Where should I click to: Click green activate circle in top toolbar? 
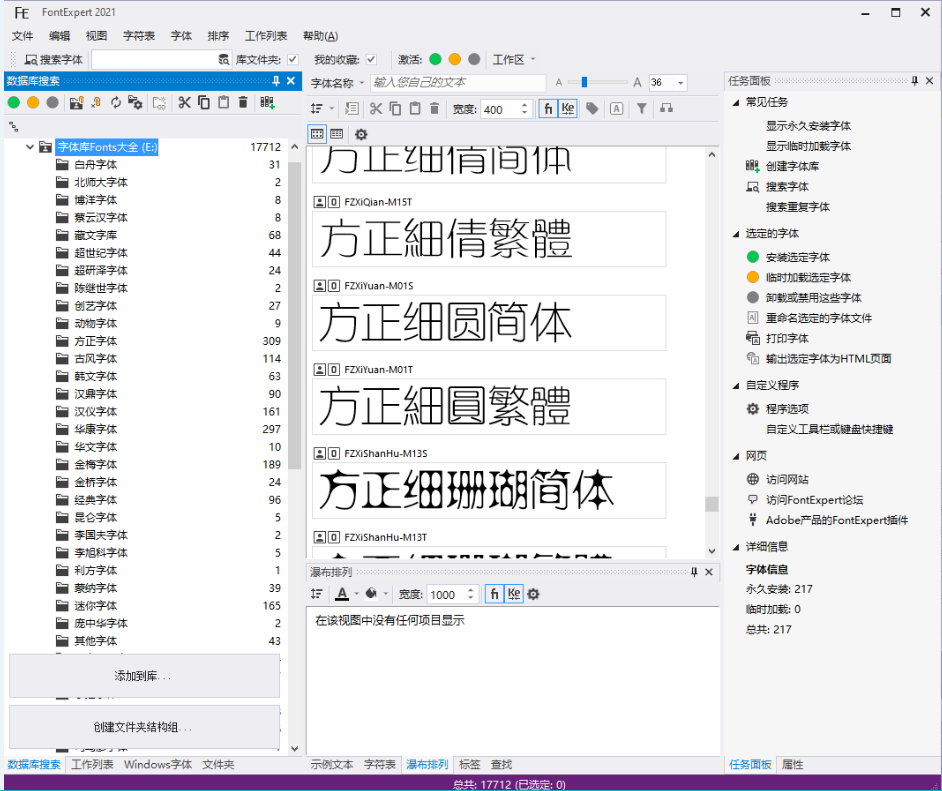tap(436, 59)
